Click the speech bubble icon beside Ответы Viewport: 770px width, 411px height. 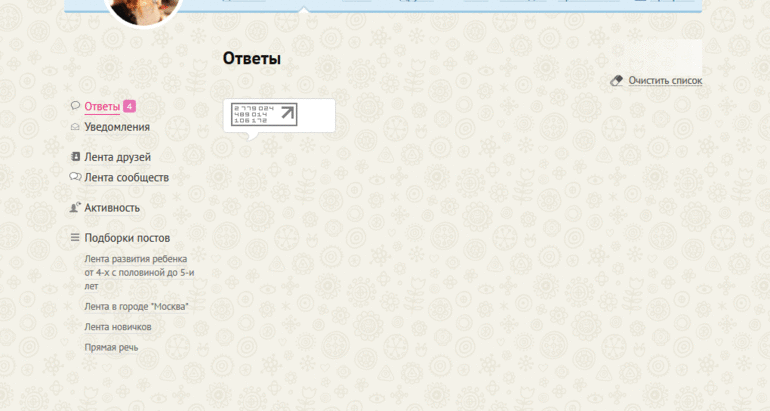tap(75, 106)
